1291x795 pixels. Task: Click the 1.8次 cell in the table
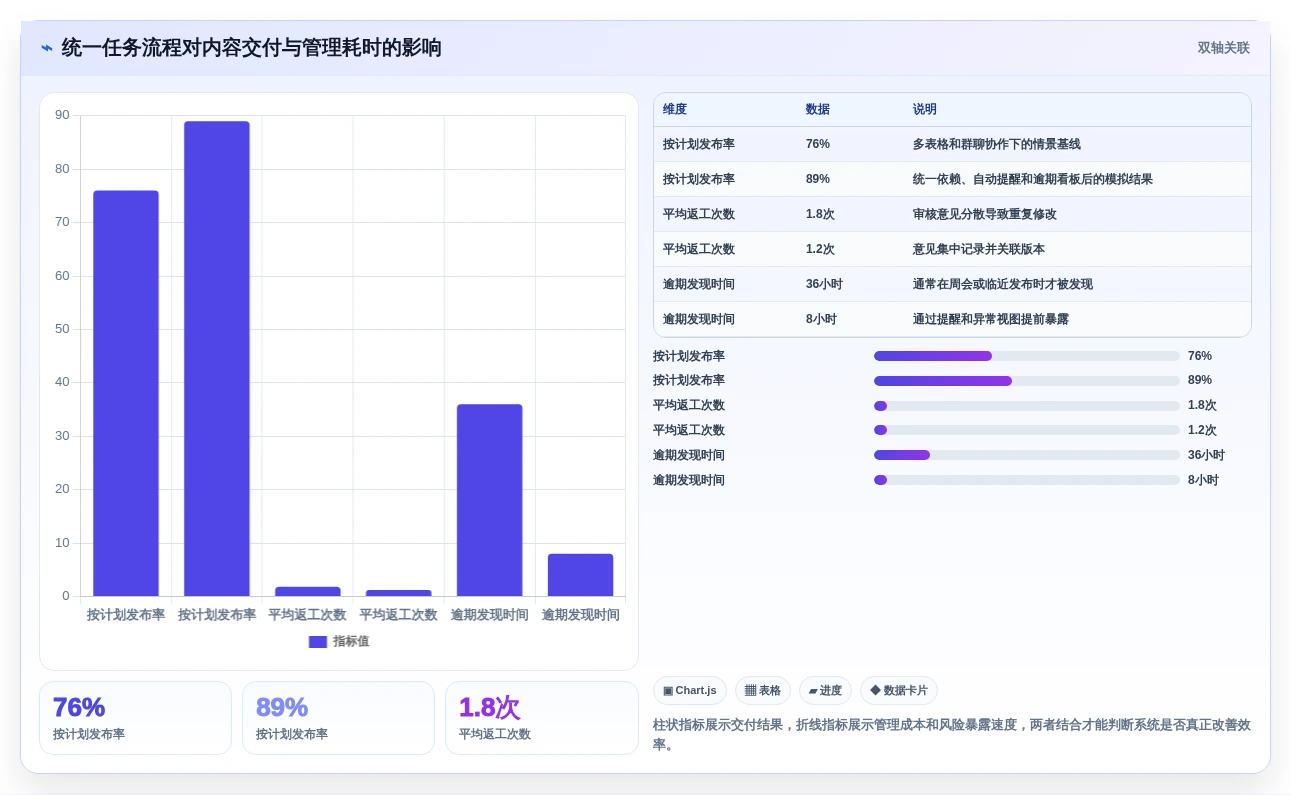pos(820,214)
